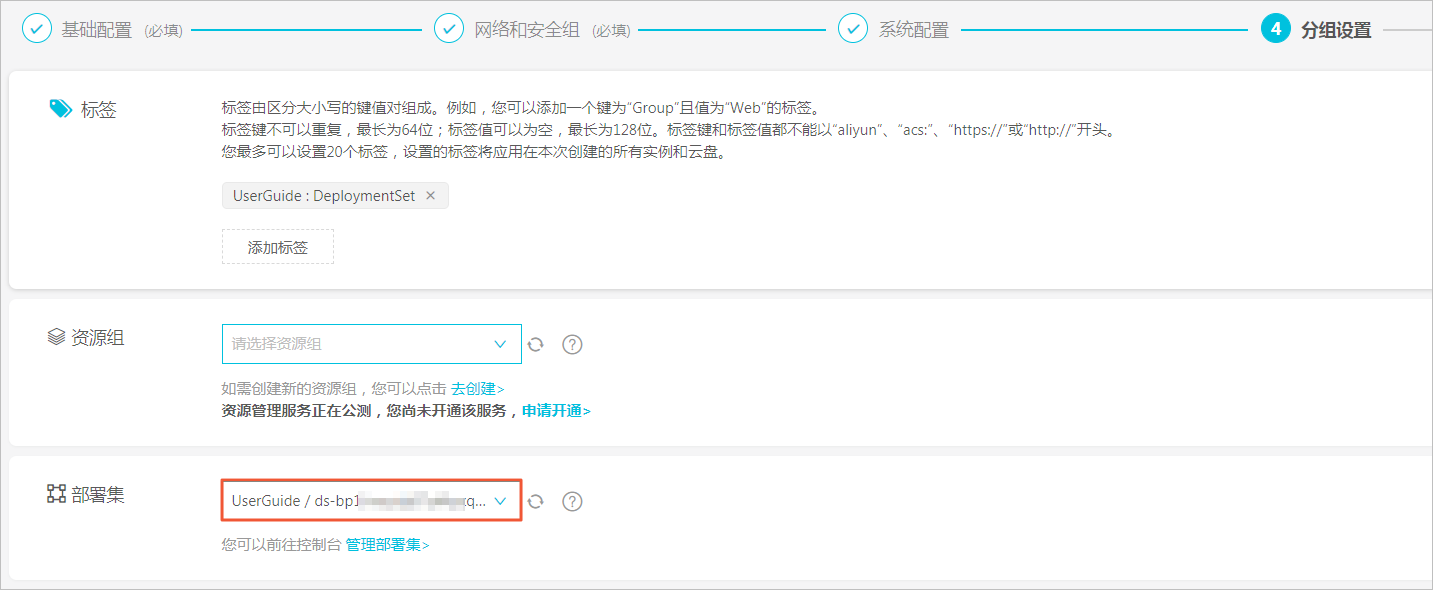Open the 基础配置 step in wizard

[97, 30]
